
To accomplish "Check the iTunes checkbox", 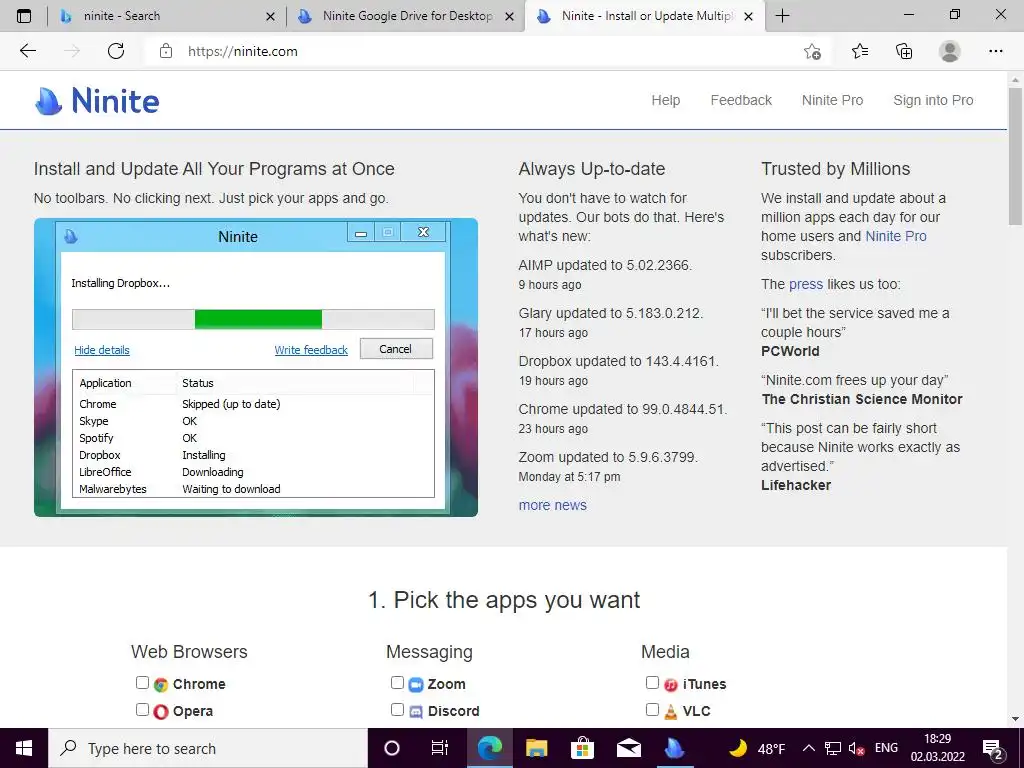I will pos(652,683).
